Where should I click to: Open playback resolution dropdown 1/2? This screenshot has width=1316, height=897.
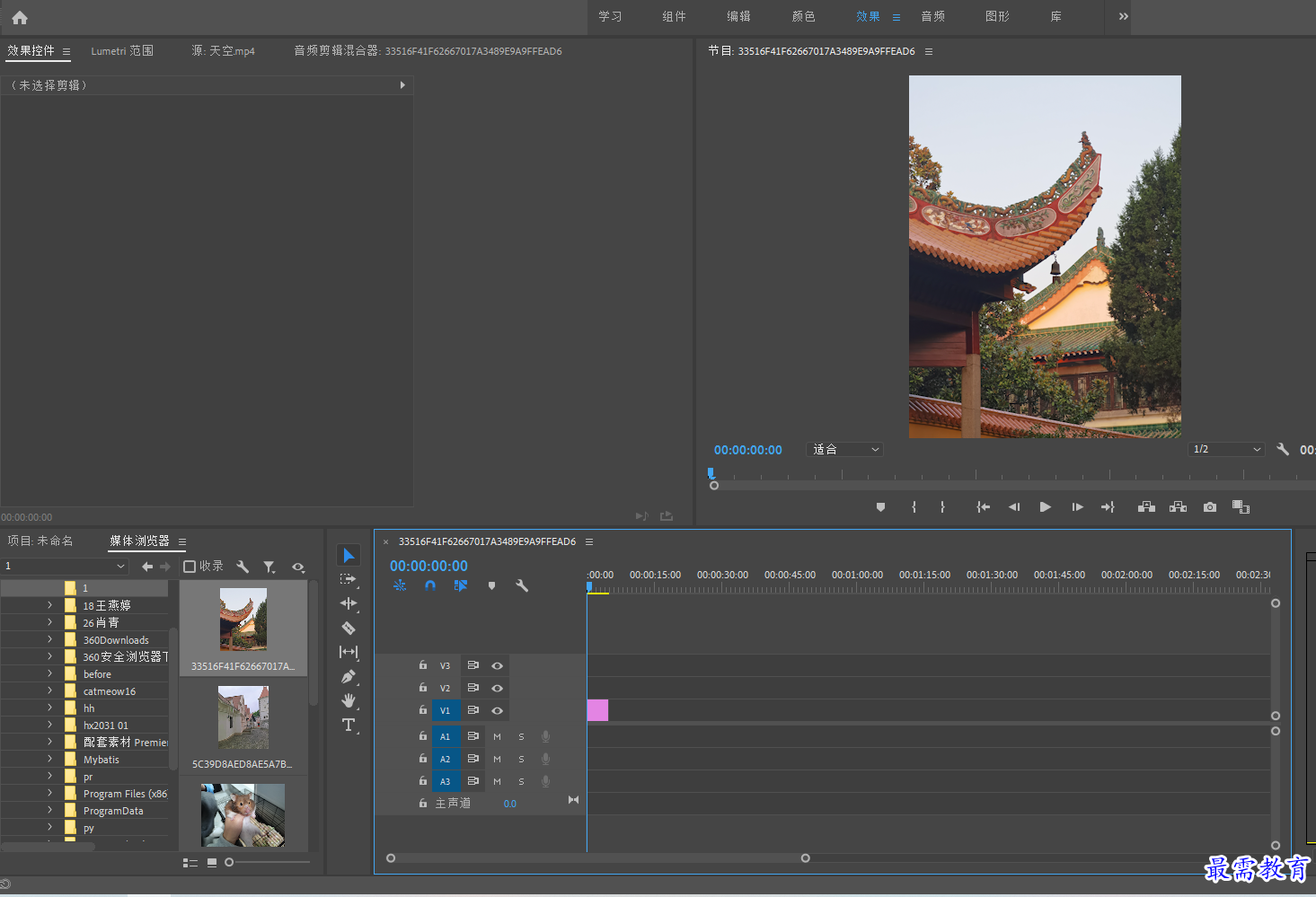(x=1227, y=449)
